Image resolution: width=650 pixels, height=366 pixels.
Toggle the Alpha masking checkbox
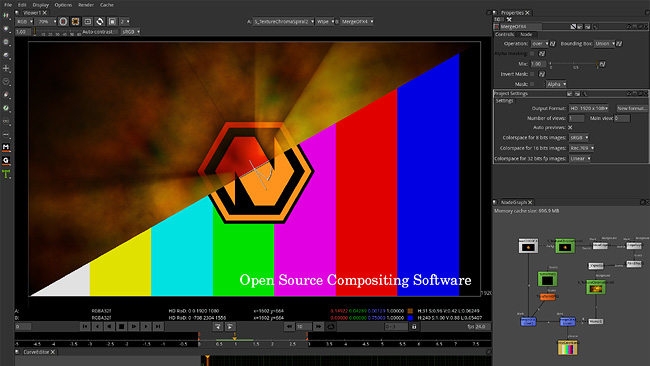pos(532,54)
